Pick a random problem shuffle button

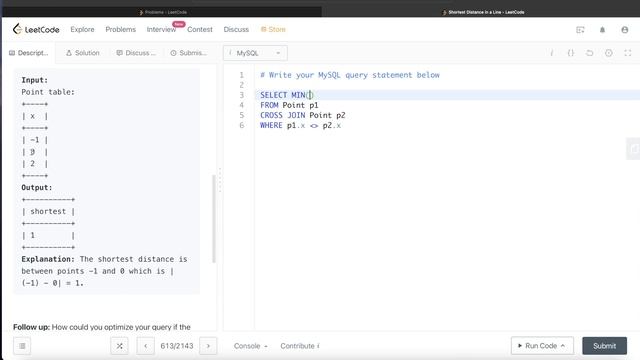tap(119, 346)
